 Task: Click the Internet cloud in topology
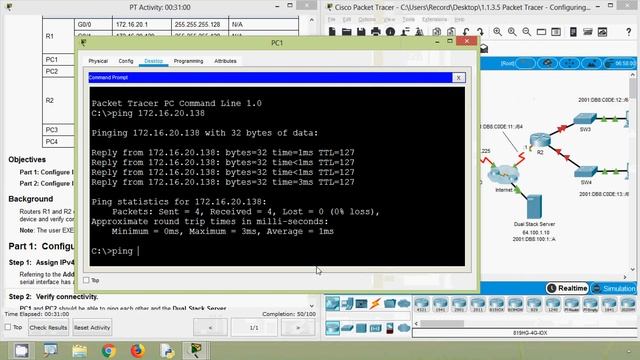click(503, 175)
